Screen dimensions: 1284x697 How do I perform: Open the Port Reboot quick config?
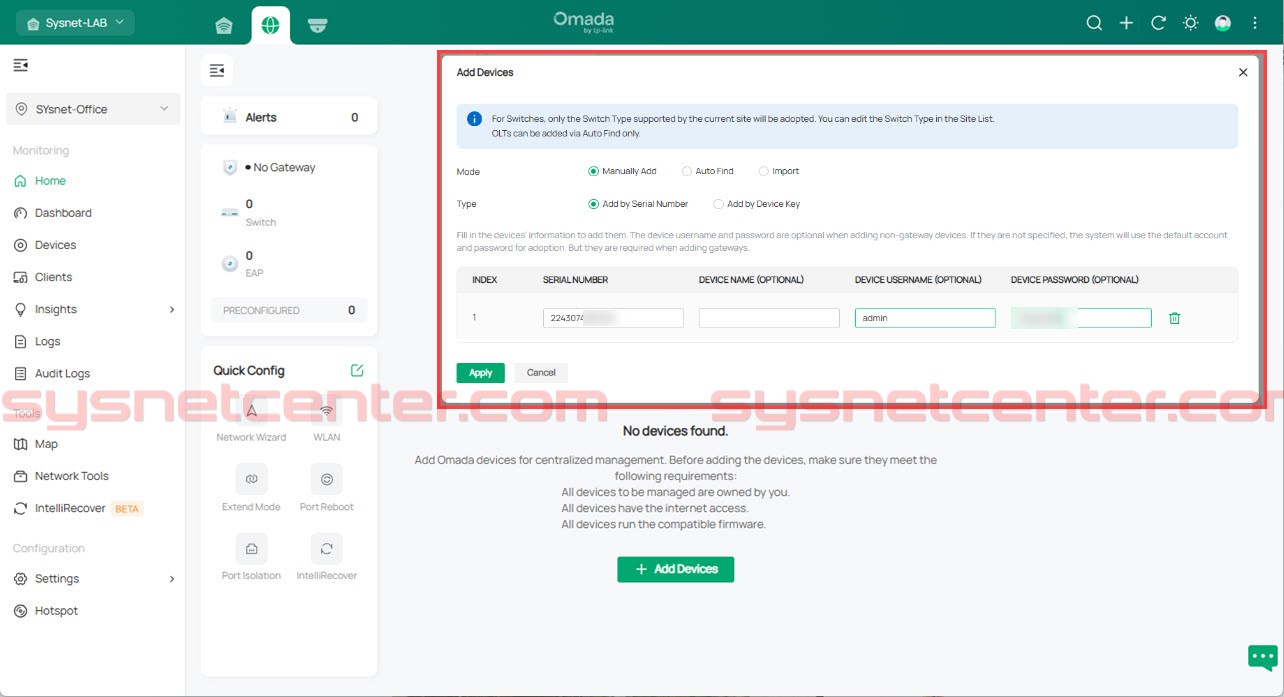(326, 480)
